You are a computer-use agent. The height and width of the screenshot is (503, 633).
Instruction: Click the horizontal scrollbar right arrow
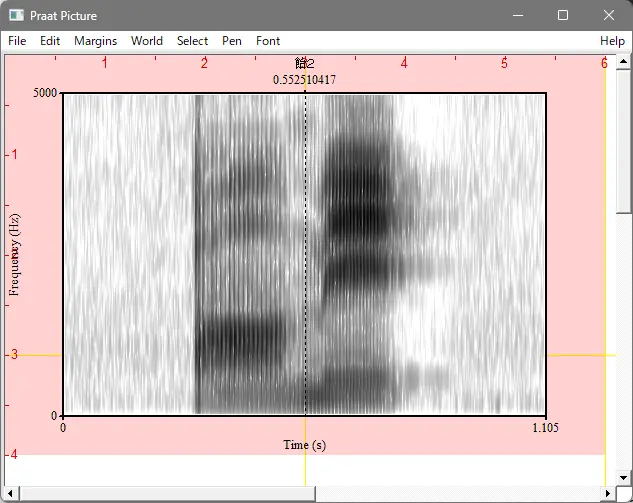[x=606, y=494]
